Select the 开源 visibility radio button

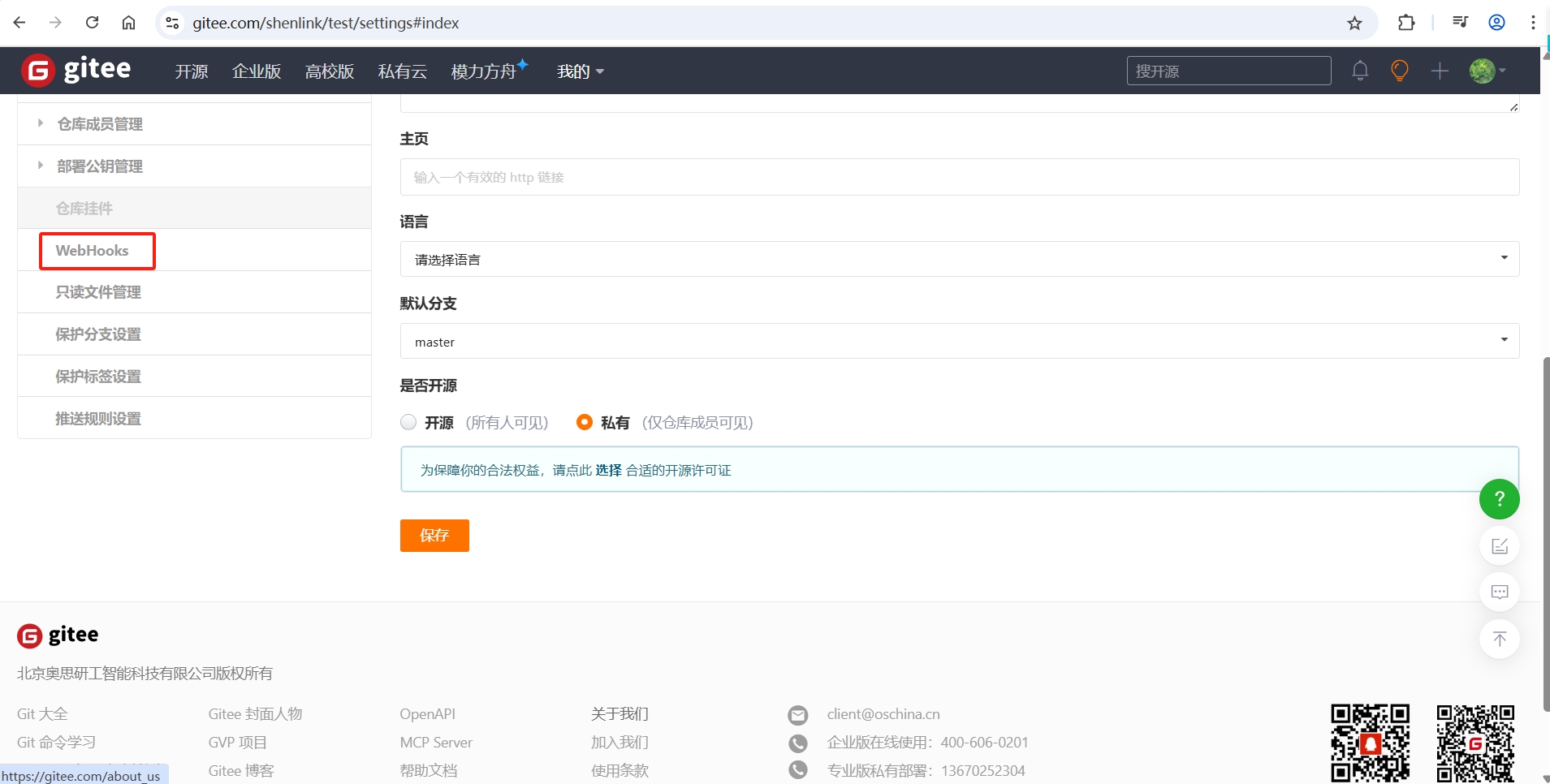tap(408, 422)
